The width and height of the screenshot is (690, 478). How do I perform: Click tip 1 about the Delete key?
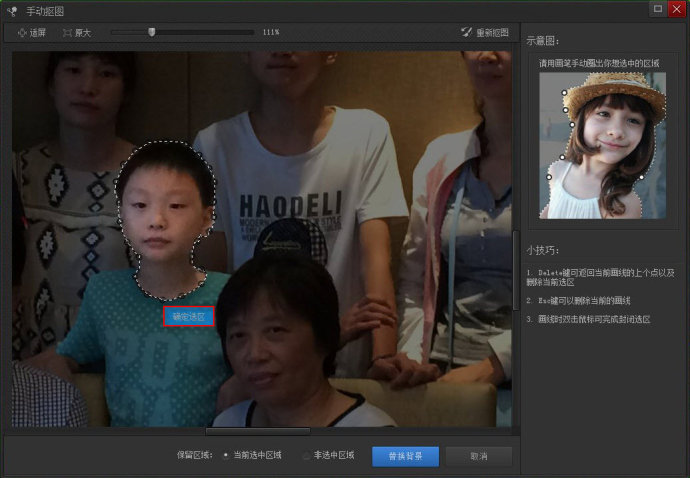click(600, 277)
